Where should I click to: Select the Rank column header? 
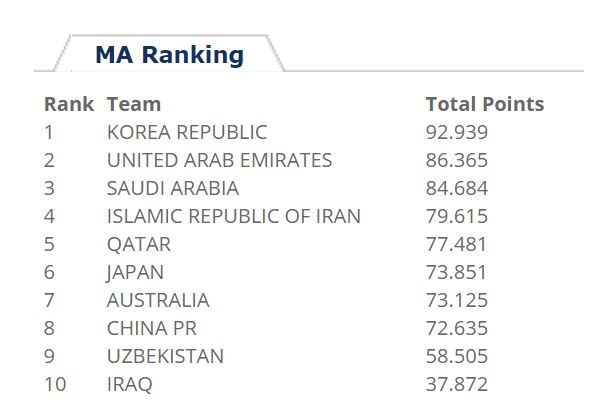point(69,104)
